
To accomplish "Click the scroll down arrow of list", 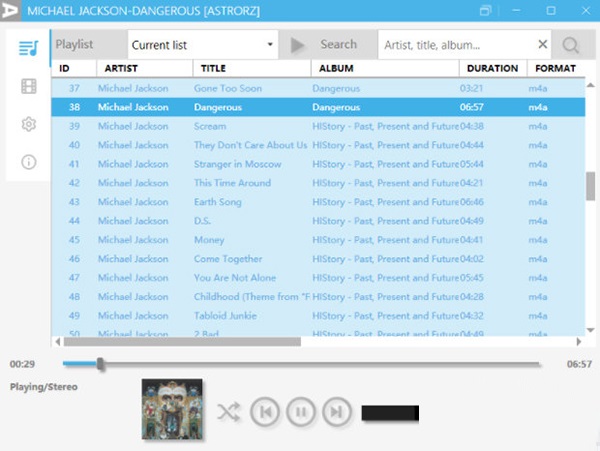I will click(x=590, y=330).
